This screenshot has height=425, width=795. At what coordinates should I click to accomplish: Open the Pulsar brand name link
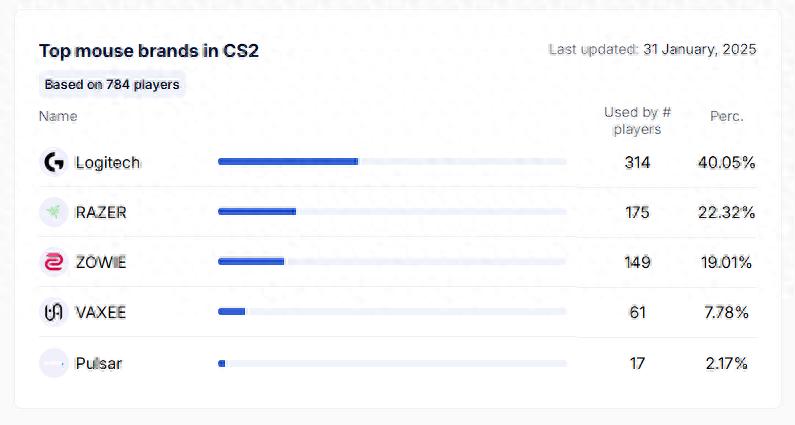pyautogui.click(x=99, y=363)
